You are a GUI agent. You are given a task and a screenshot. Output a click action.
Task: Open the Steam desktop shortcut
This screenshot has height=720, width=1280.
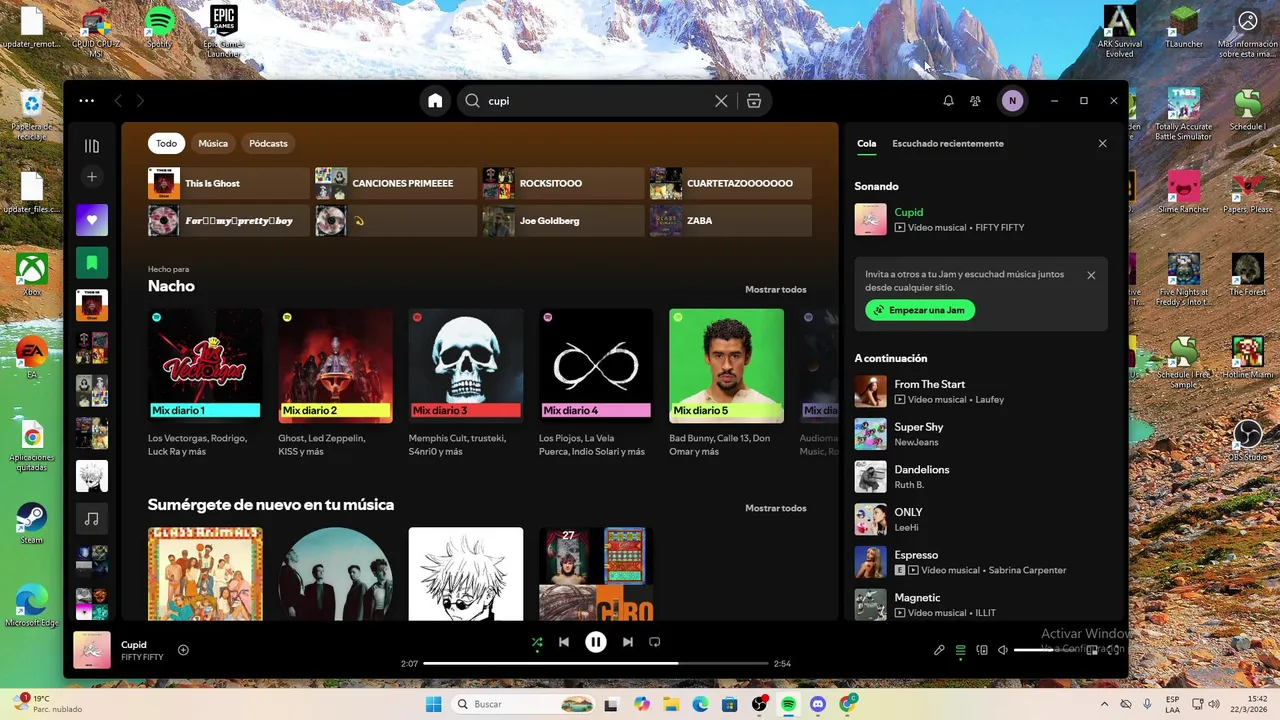[32, 523]
